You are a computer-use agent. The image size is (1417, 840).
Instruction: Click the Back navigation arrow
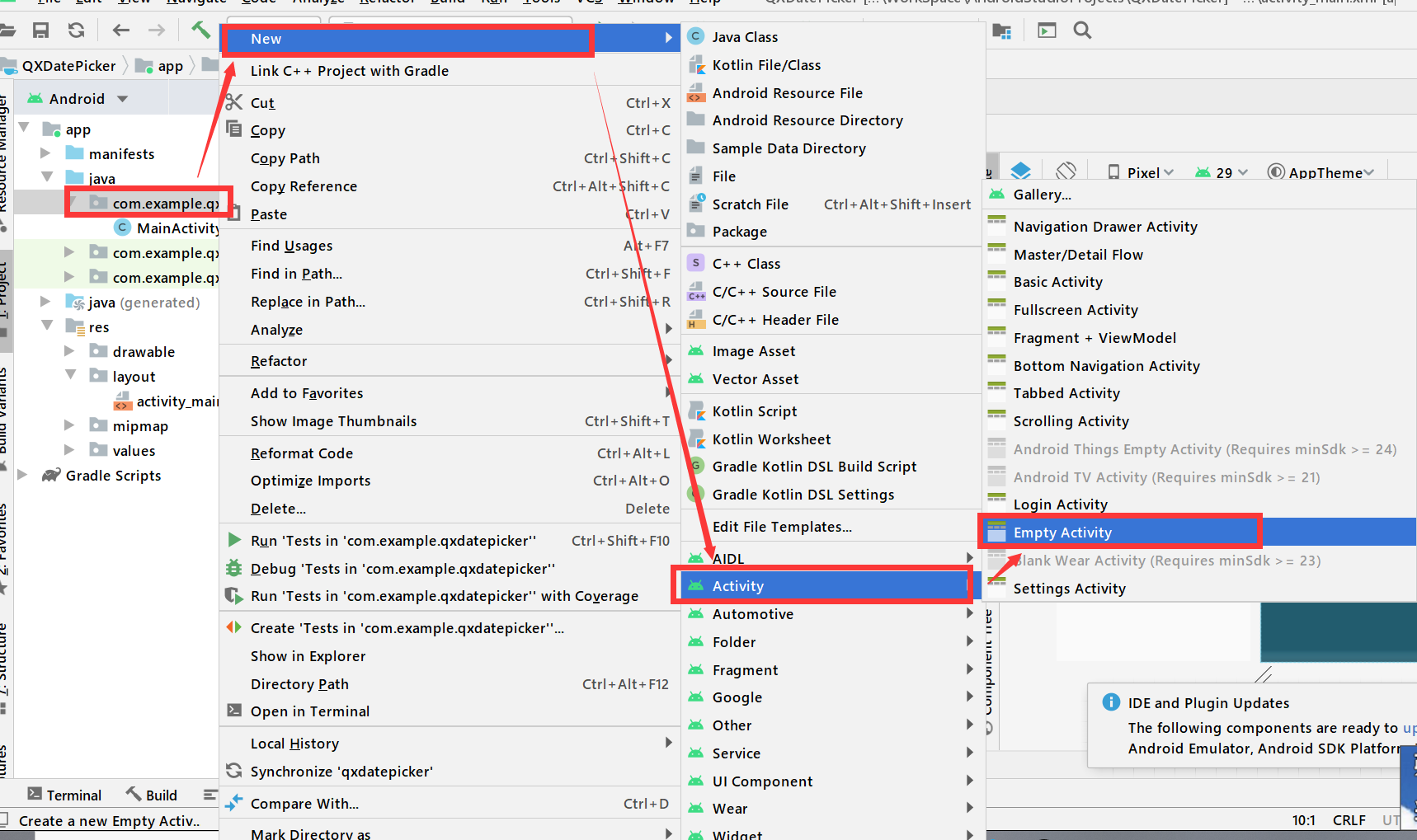pyautogui.click(x=121, y=31)
